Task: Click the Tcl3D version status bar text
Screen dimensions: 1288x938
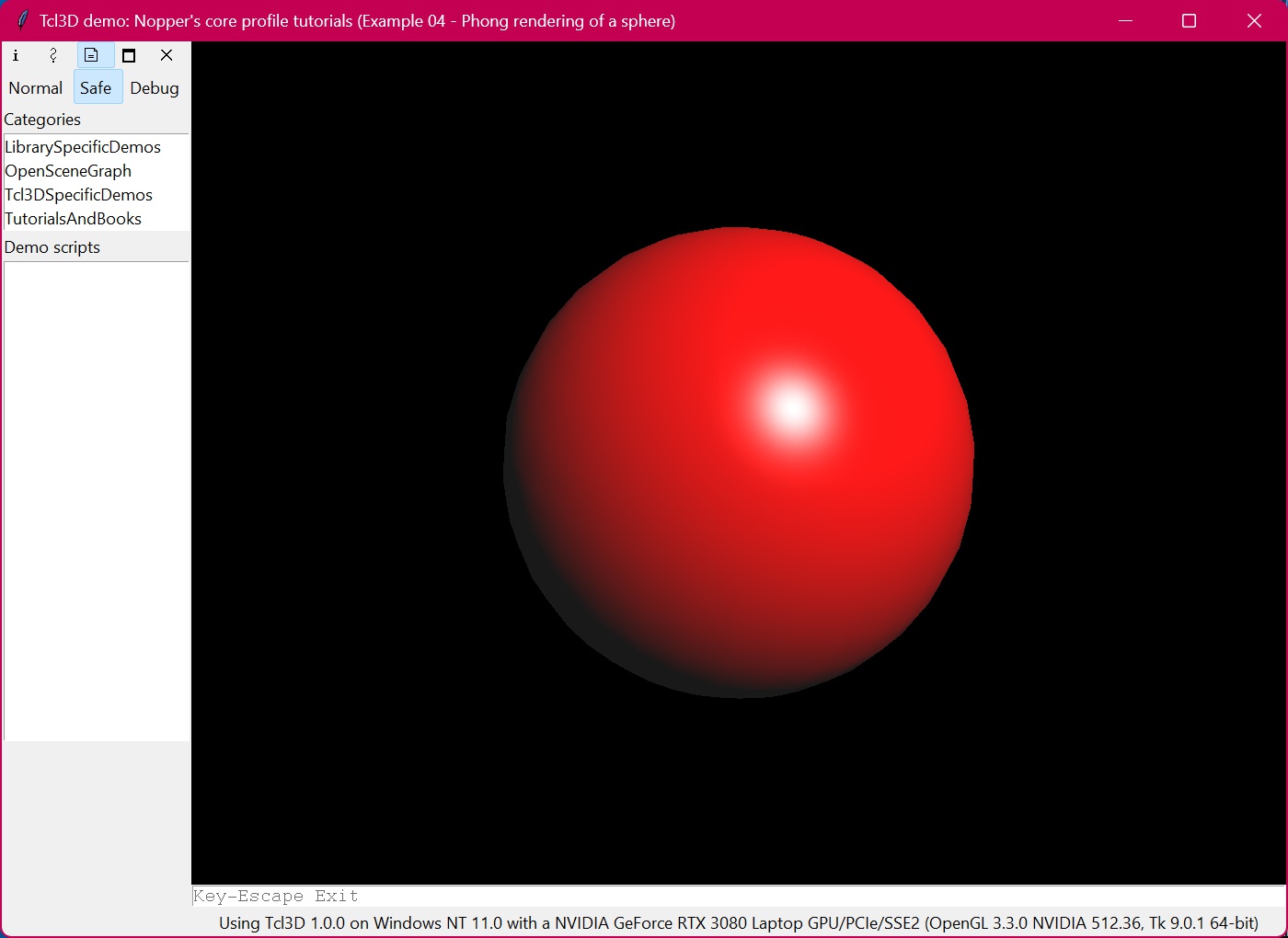Action: tap(739, 922)
